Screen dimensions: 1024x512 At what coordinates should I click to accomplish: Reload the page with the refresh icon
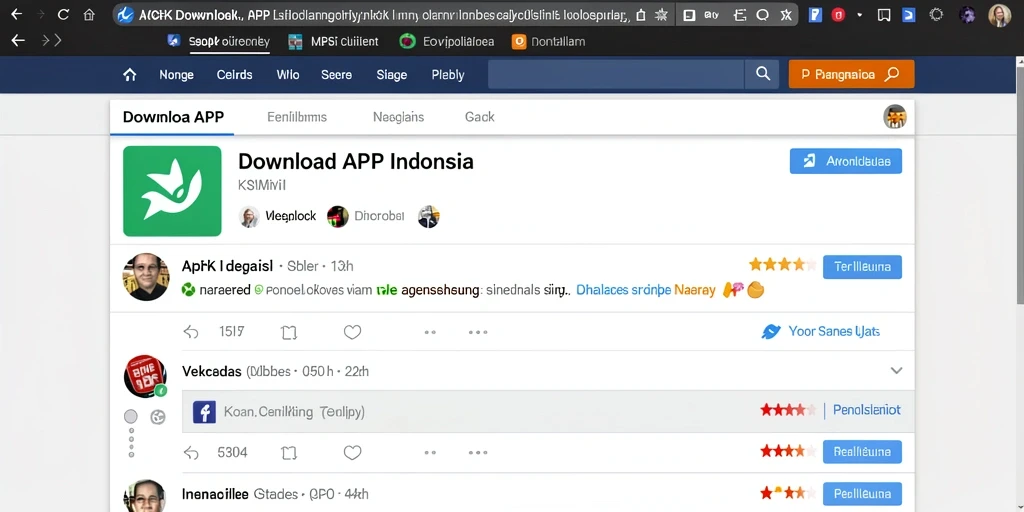click(63, 14)
